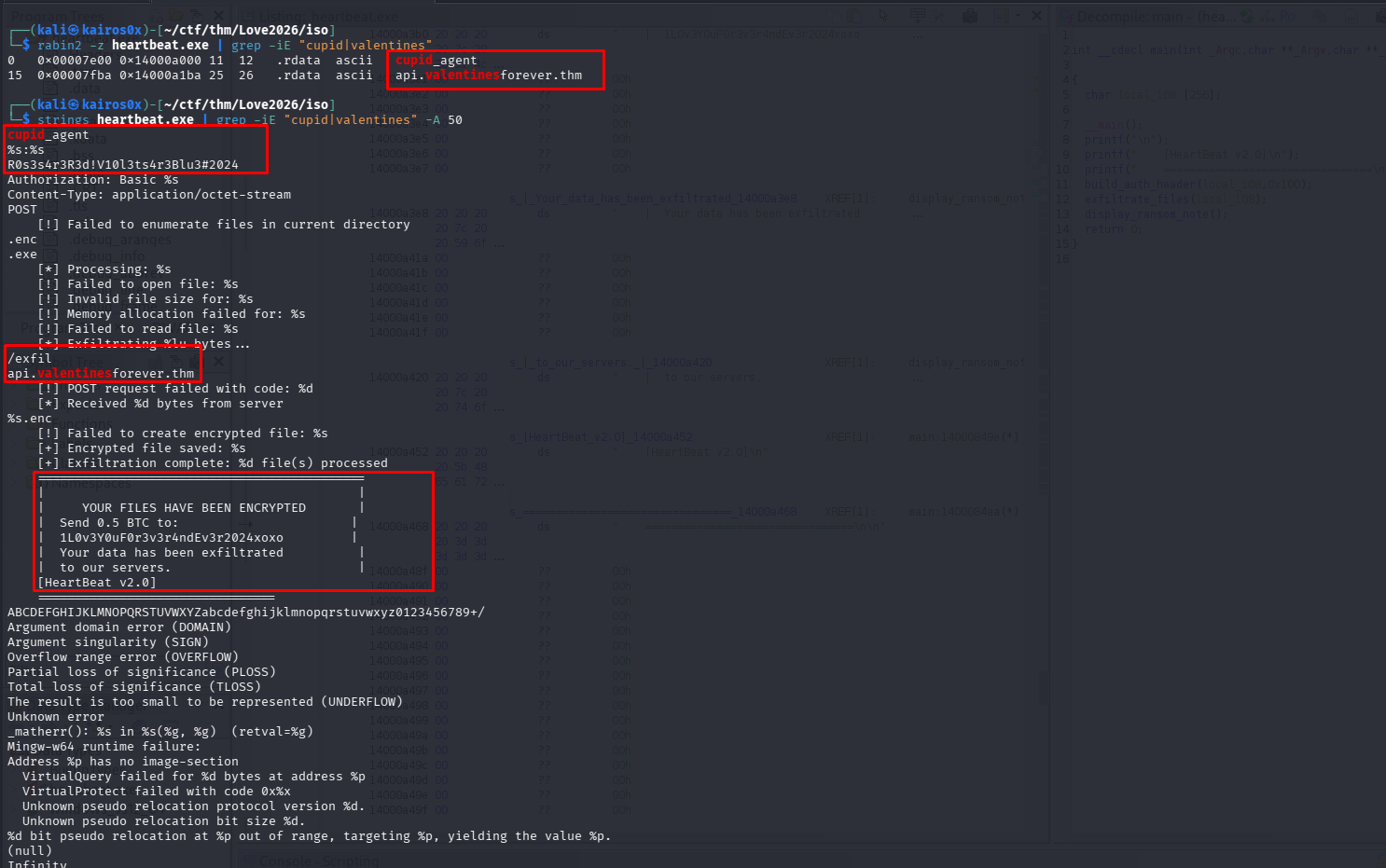Click the R0s3s4r3R3d password string in terminal

tap(122, 165)
